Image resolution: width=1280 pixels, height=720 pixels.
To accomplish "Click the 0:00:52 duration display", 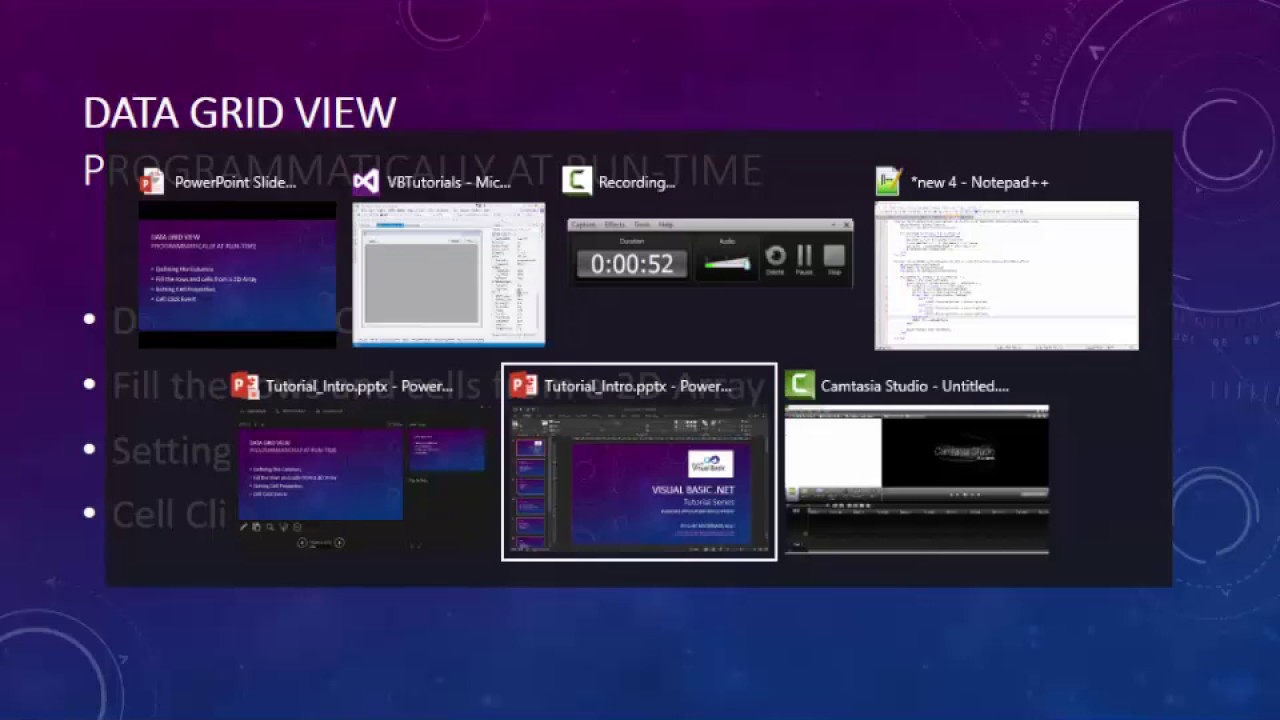I will tap(632, 264).
